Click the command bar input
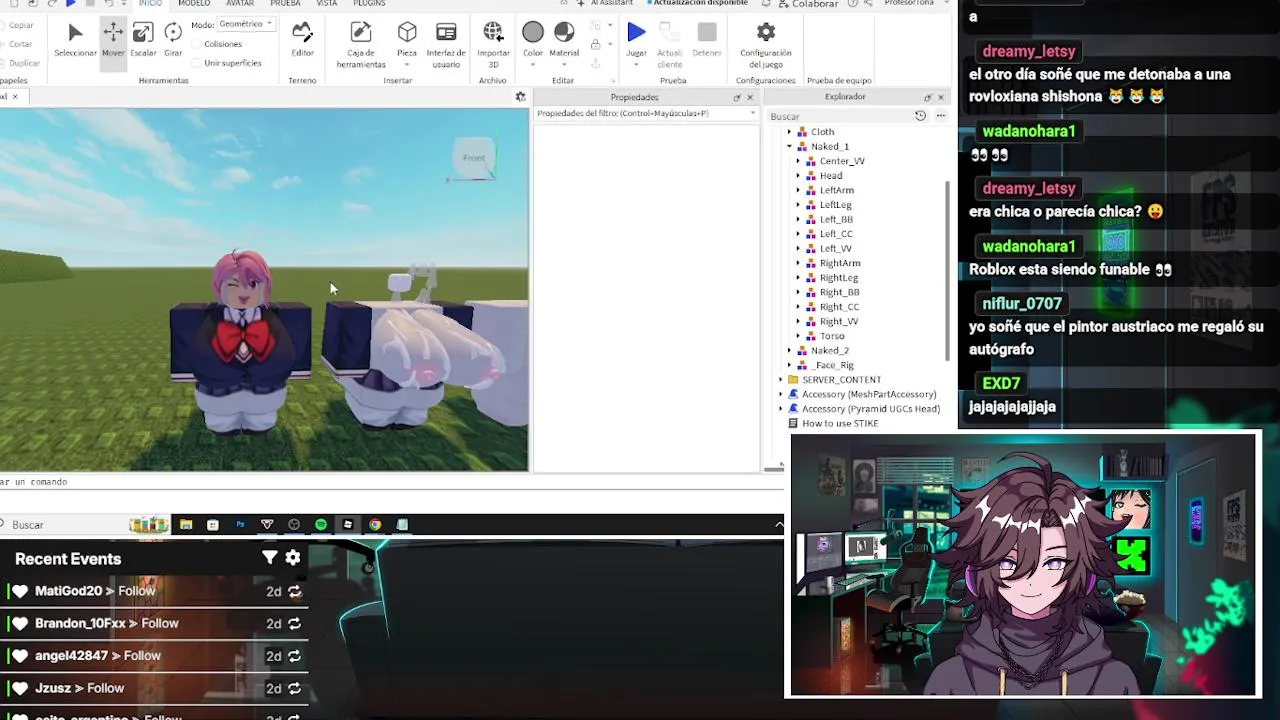Viewport: 1280px width, 720px height. point(390,482)
